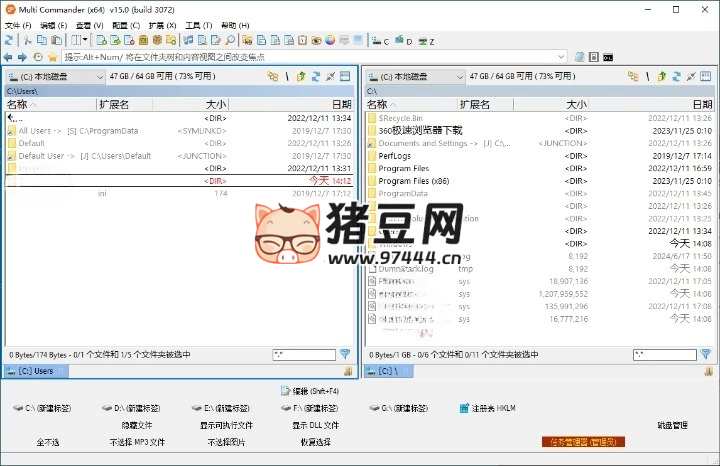Open the 配置 (C) menu

[x=126, y=25]
